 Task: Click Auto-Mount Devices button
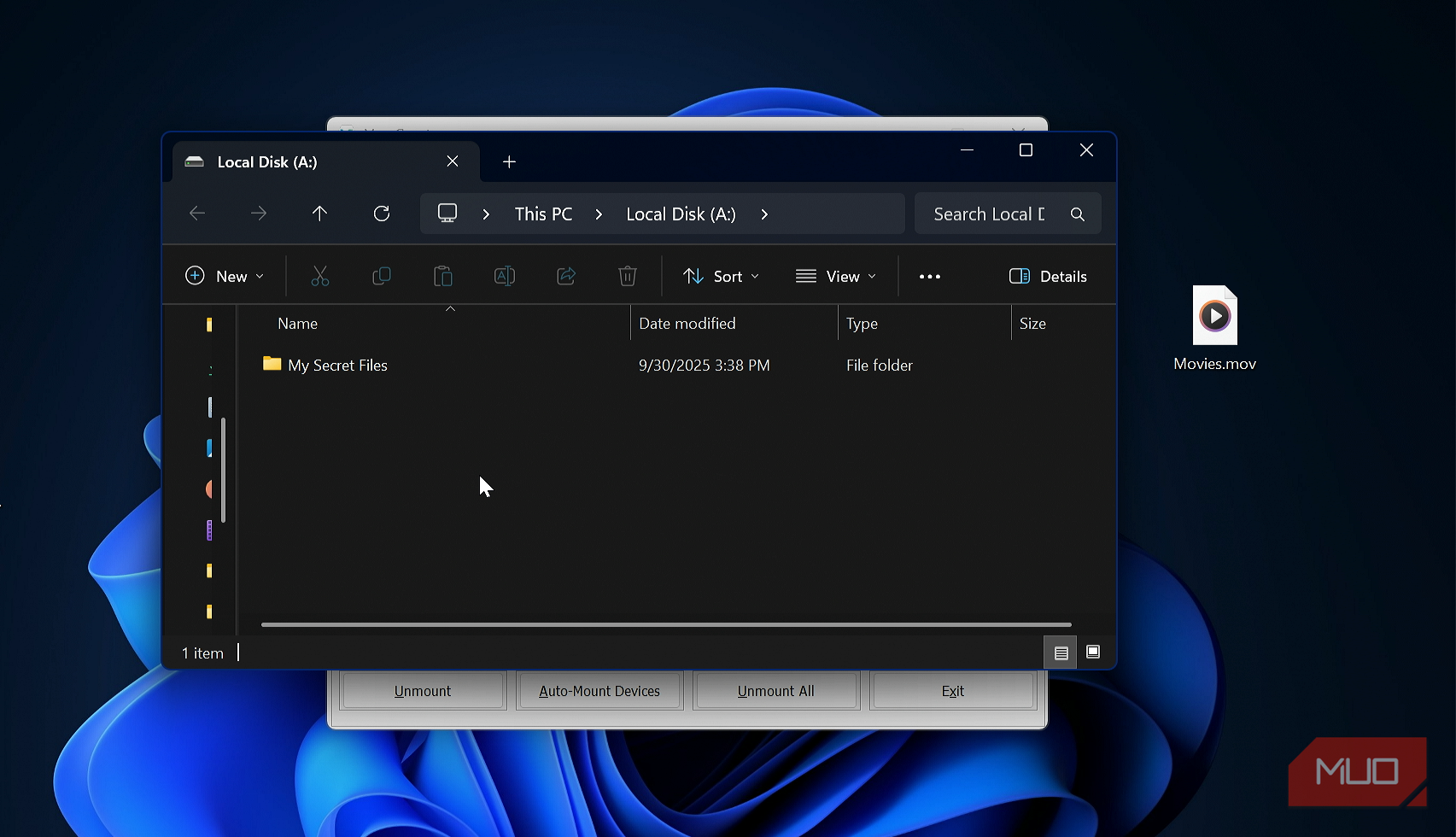click(599, 691)
